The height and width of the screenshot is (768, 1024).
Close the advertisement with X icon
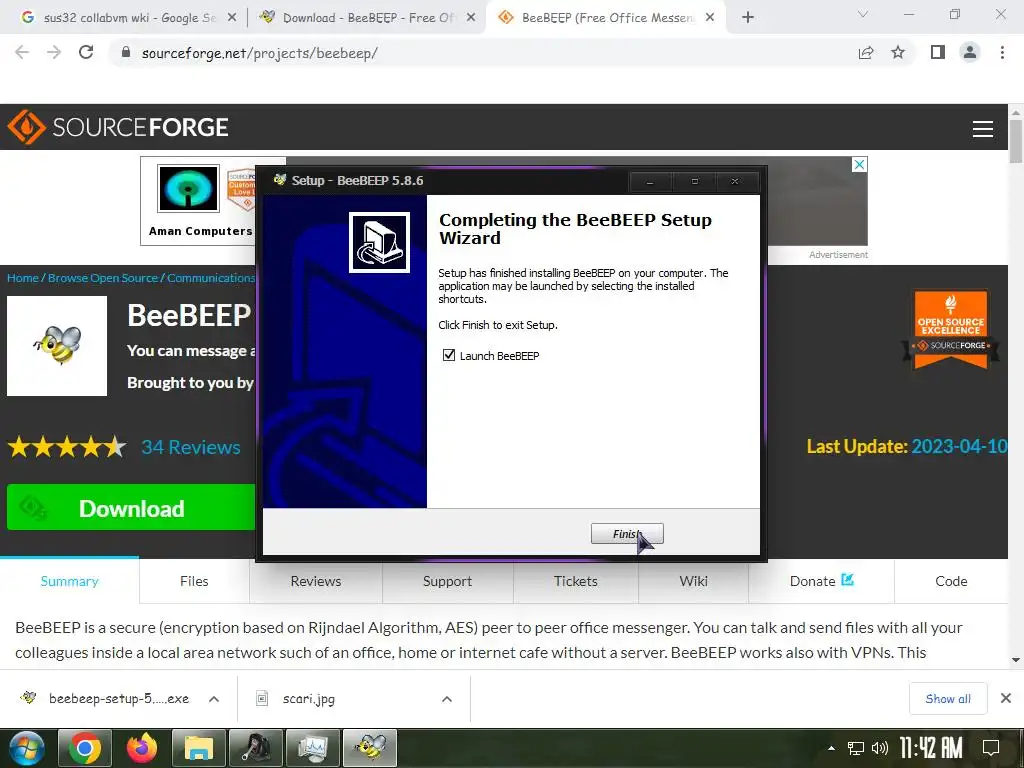click(859, 165)
